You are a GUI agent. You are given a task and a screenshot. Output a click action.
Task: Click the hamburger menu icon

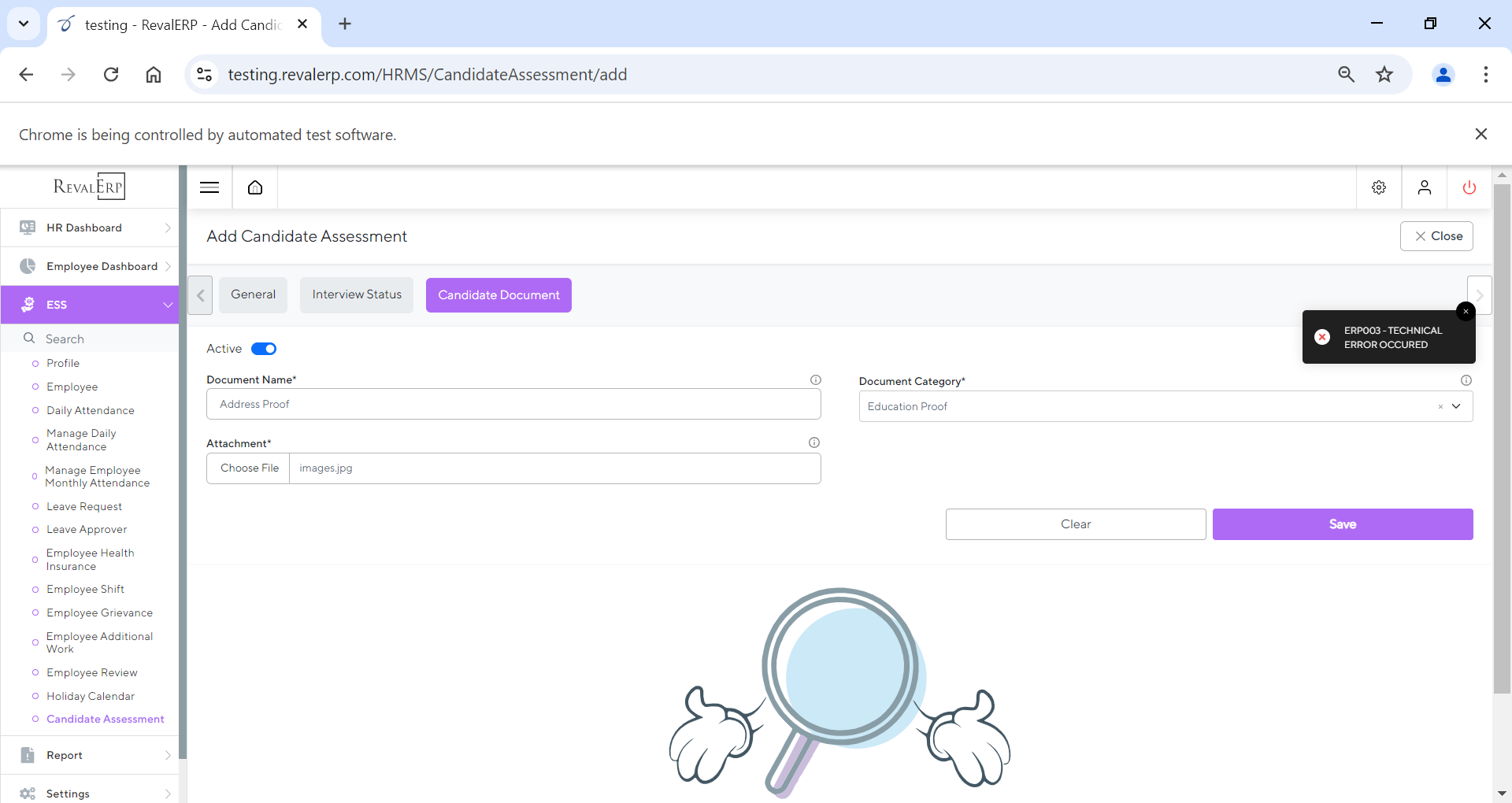coord(209,187)
